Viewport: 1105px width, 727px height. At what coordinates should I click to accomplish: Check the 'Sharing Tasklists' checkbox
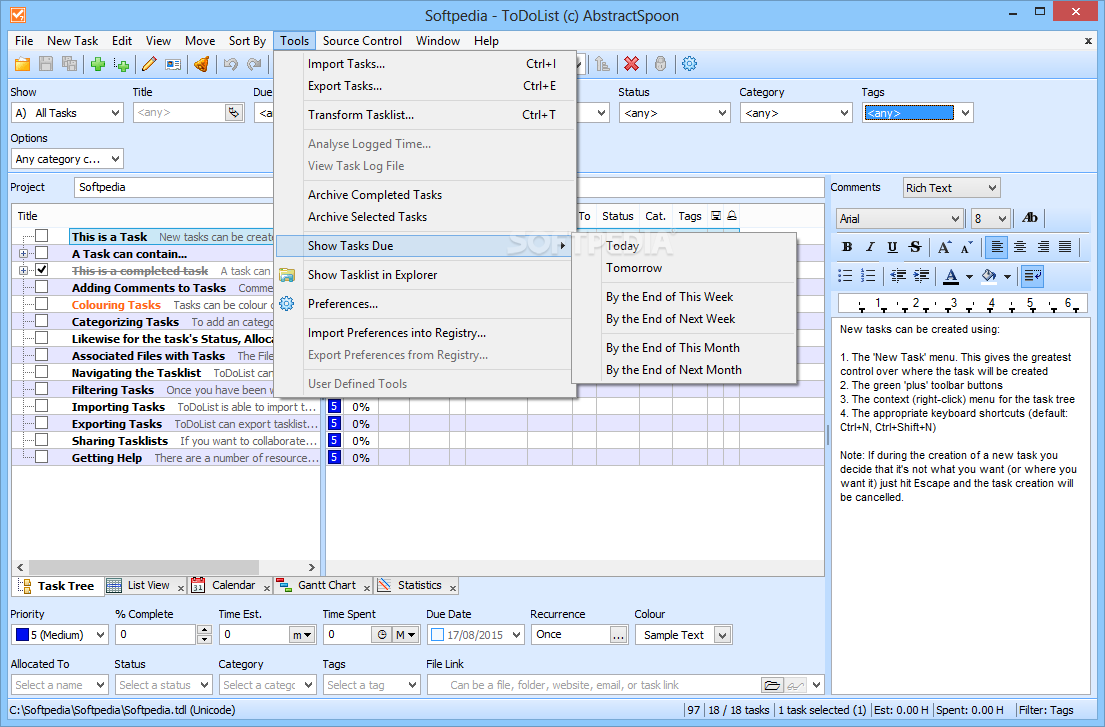(42, 440)
